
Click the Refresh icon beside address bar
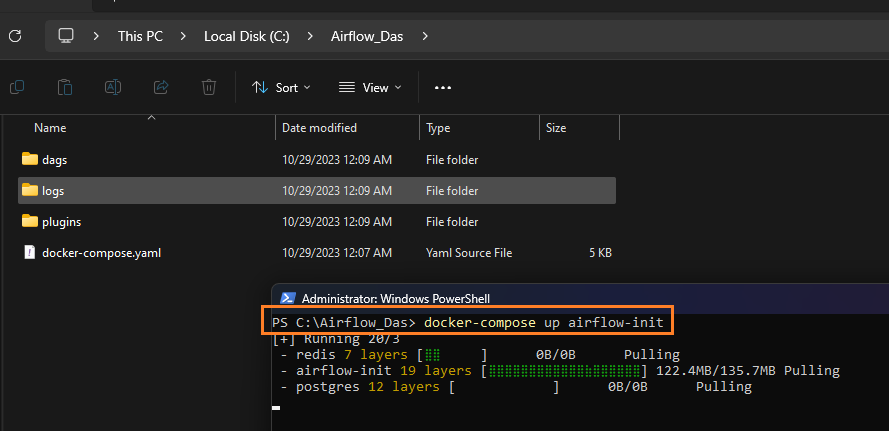pos(15,36)
